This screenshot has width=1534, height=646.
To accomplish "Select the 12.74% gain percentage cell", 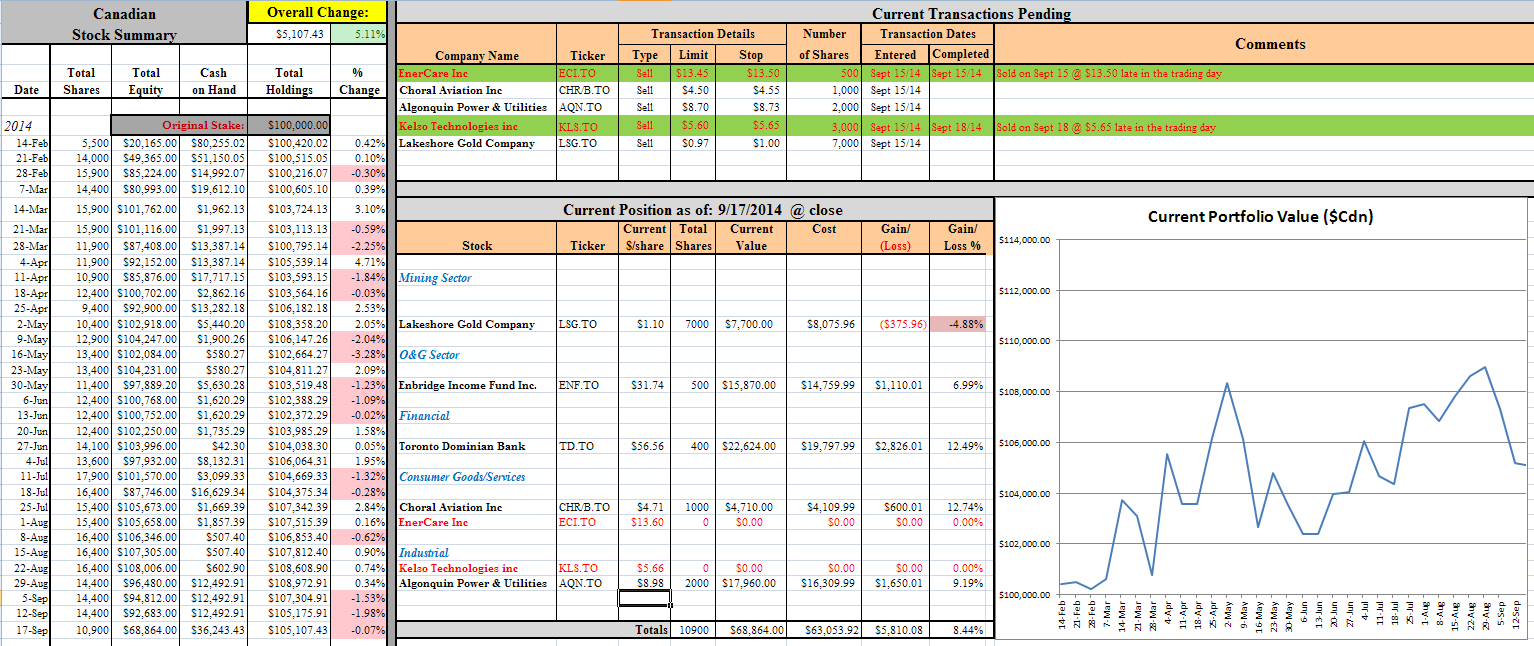I will click(x=961, y=508).
